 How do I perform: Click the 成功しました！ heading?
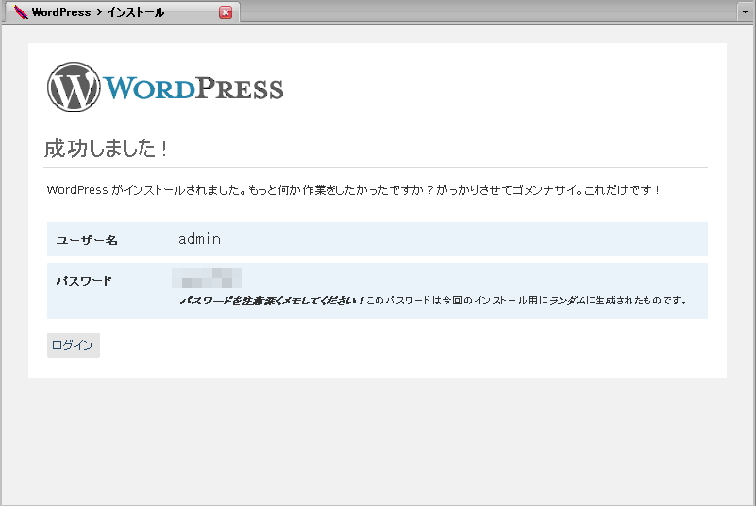(x=106, y=148)
